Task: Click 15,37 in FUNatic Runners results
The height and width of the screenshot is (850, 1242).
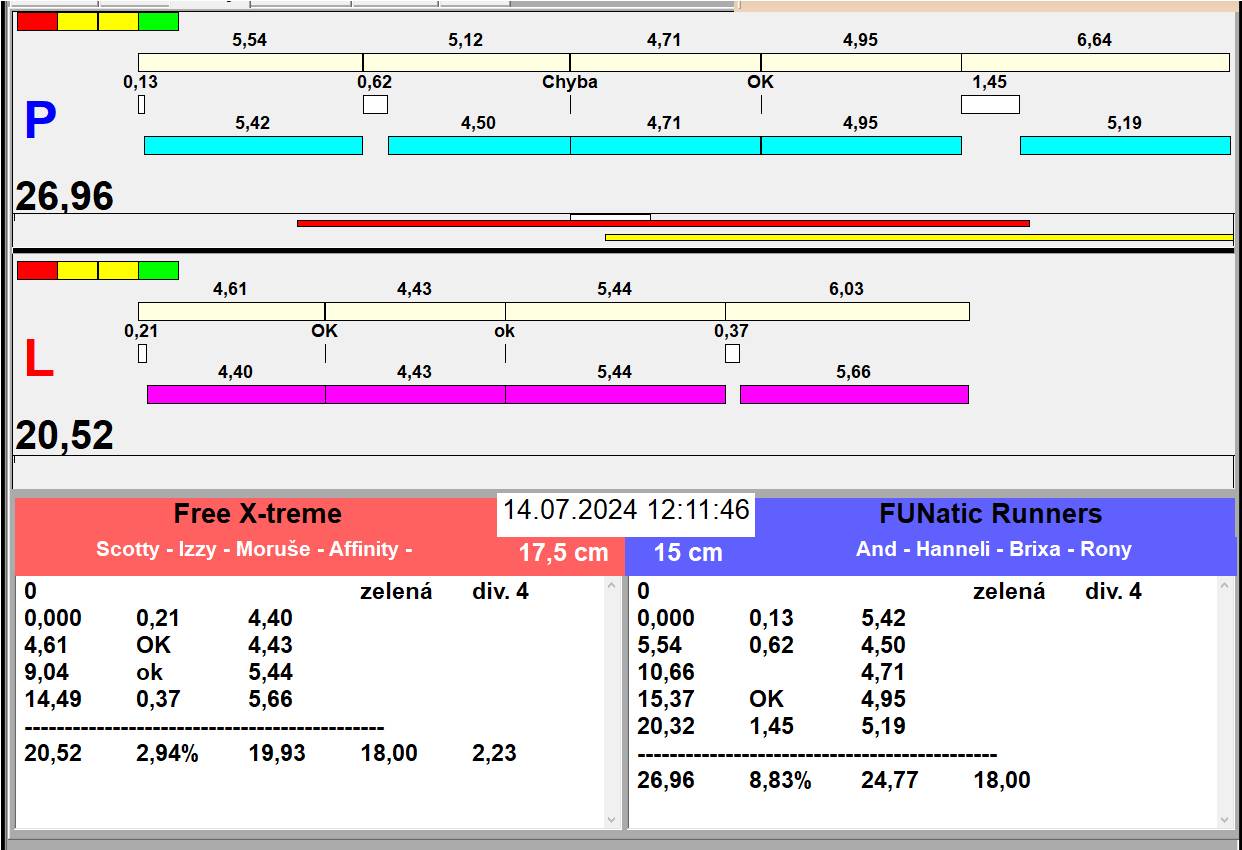Action: (x=666, y=700)
